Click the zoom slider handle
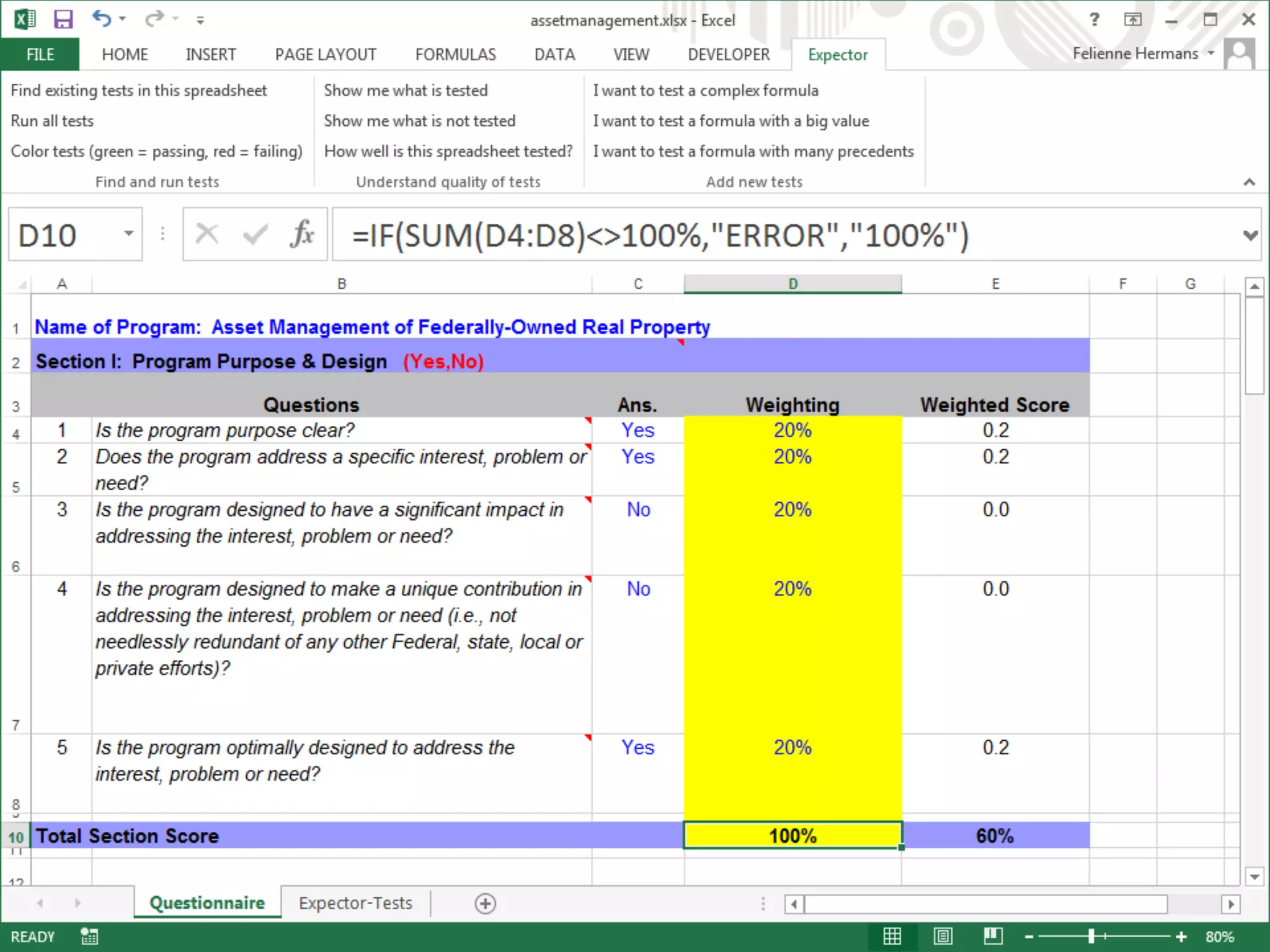The width and height of the screenshot is (1270, 952). pos(1091,937)
